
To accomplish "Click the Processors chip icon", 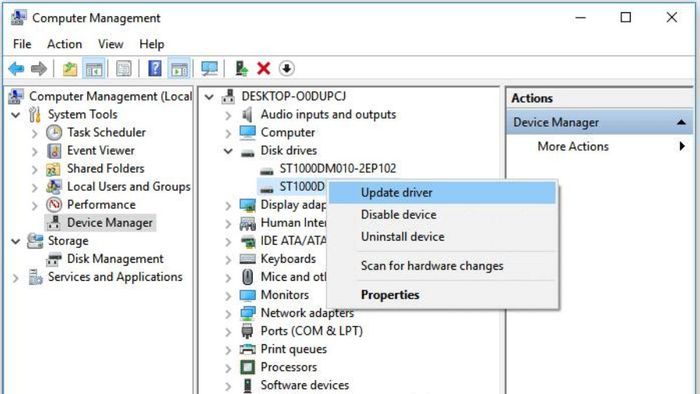I will [x=247, y=367].
